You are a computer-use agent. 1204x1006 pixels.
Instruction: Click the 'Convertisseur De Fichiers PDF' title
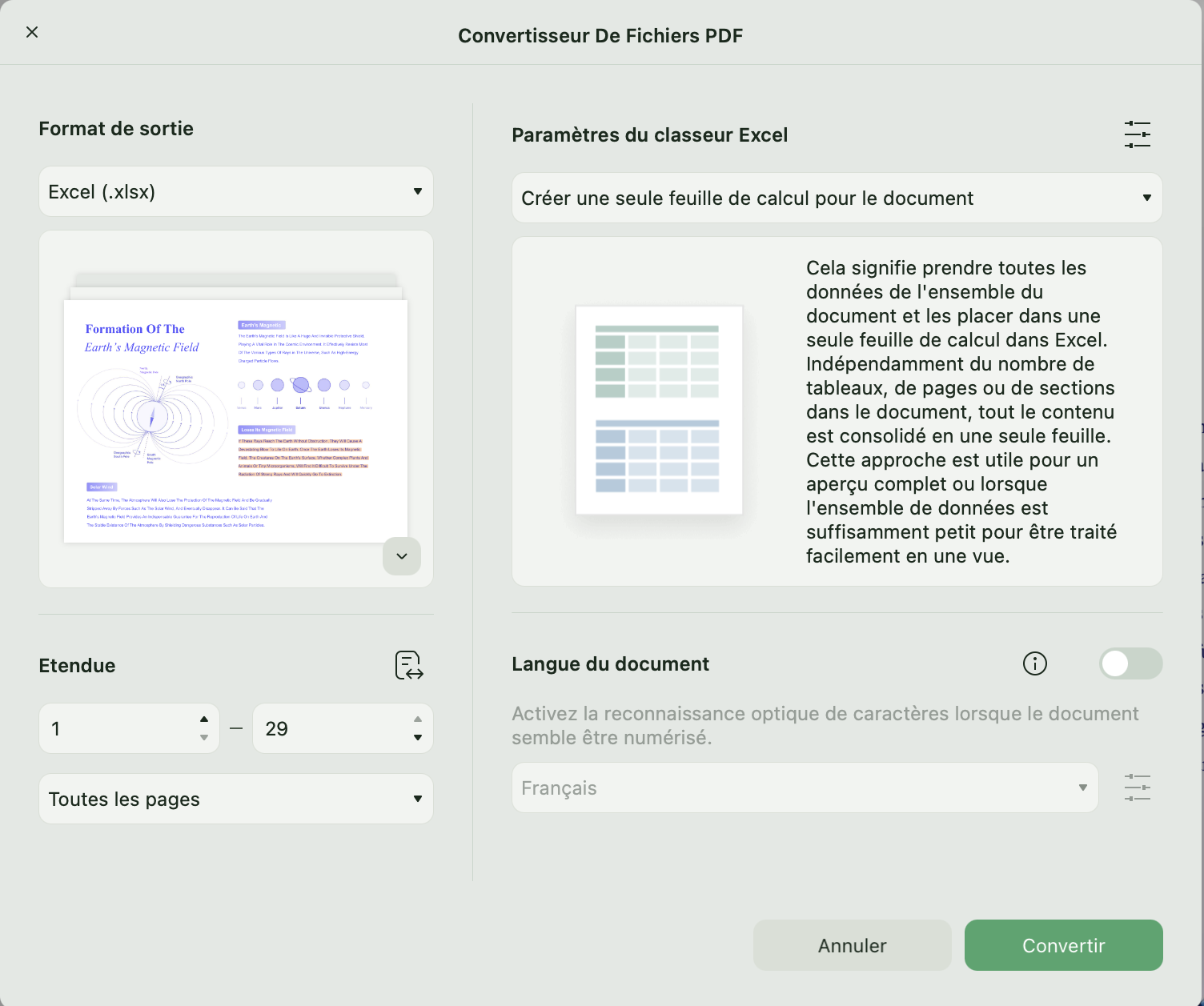point(600,36)
